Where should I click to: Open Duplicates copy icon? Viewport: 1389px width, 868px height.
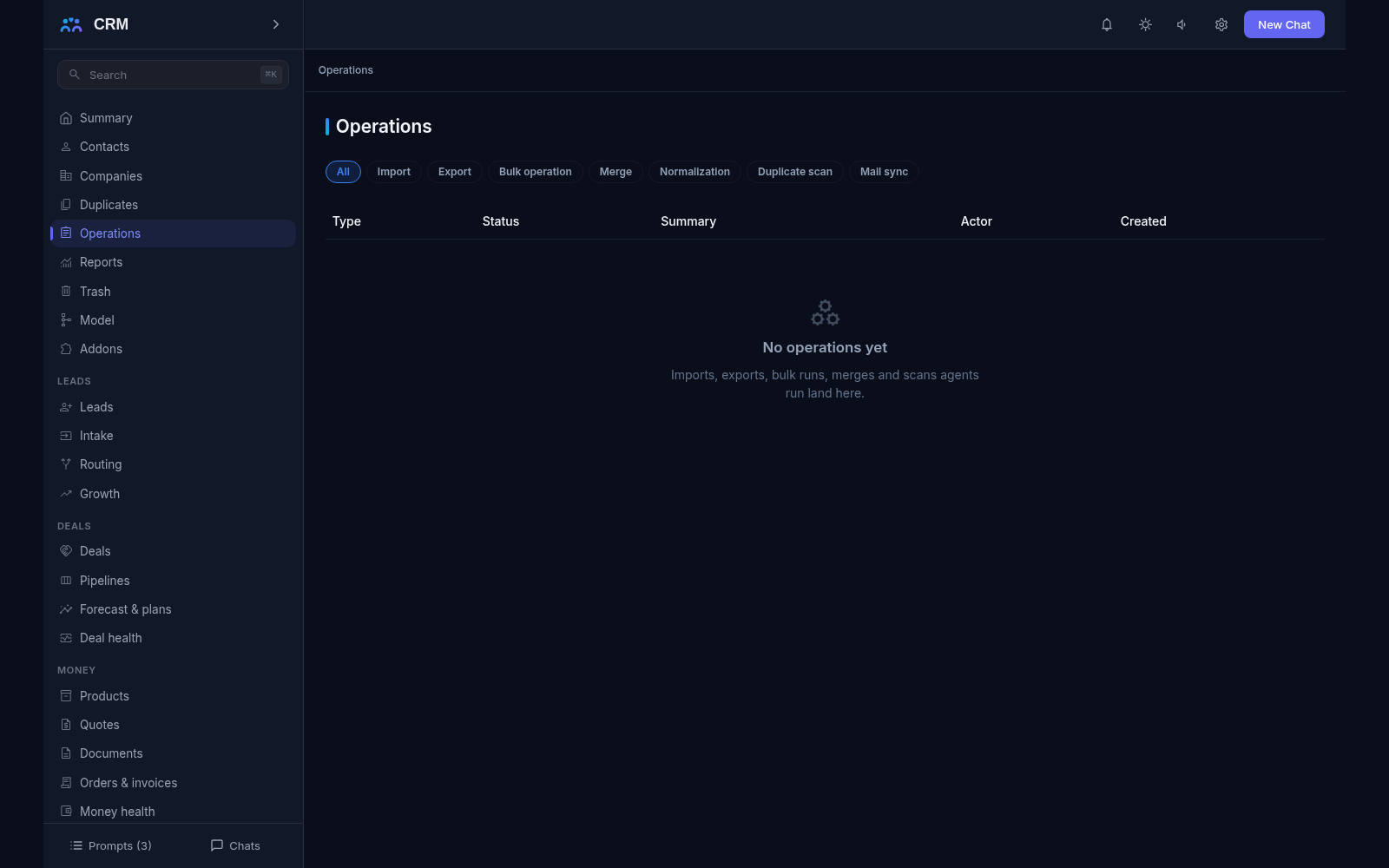tap(66, 205)
